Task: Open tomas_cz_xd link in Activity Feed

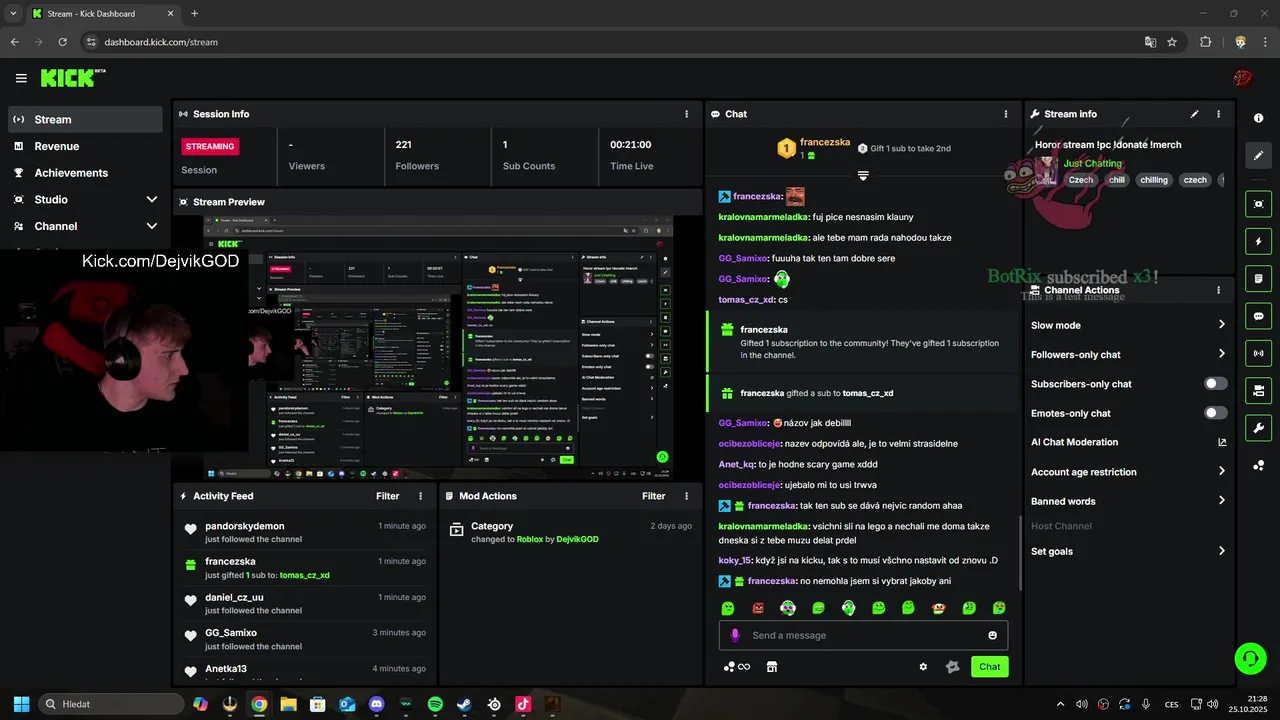Action: click(304, 575)
